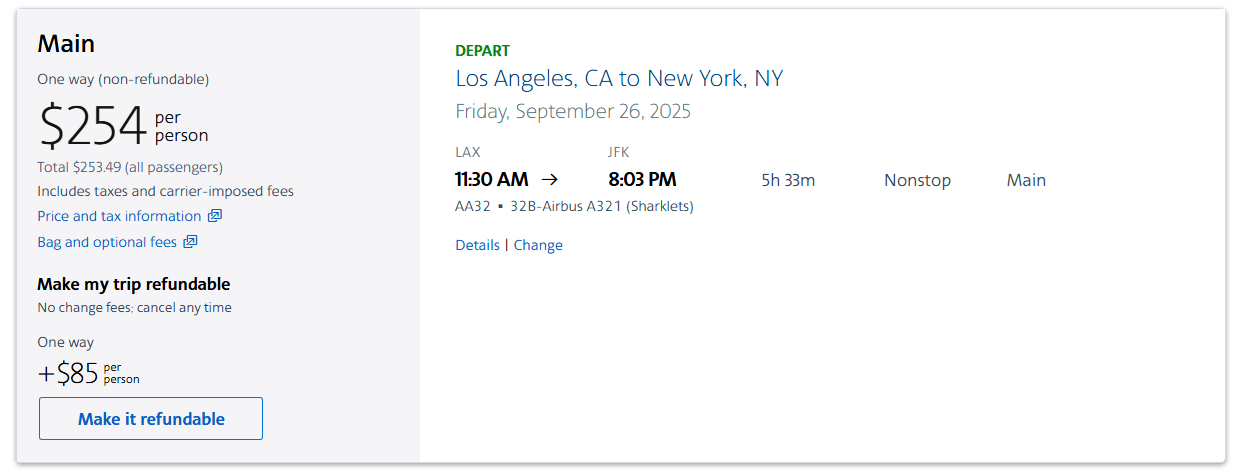This screenshot has height=475, width=1243.
Task: Click the new-window icon beside Price and tax information
Action: pos(215,216)
